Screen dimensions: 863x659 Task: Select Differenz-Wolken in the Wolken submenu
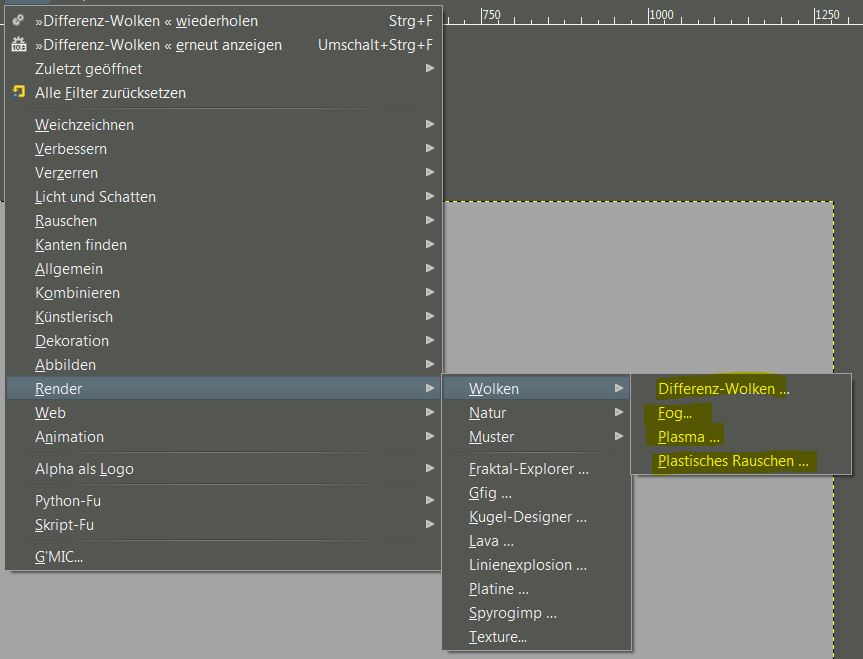722,389
